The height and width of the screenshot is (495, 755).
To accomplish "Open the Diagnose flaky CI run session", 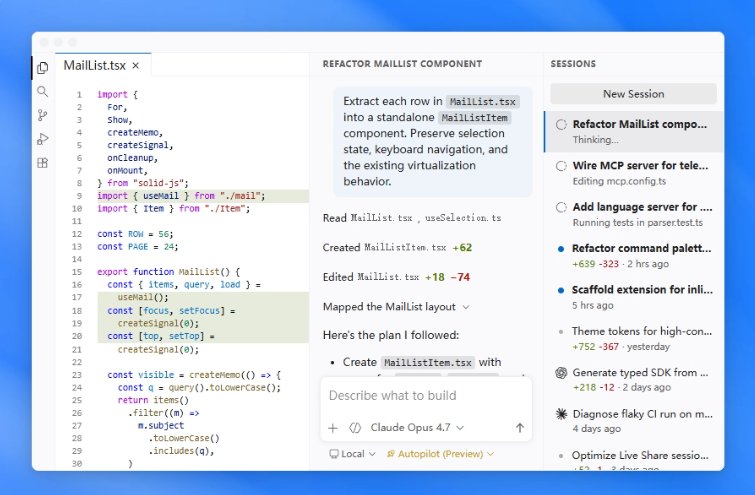I will pos(634,421).
